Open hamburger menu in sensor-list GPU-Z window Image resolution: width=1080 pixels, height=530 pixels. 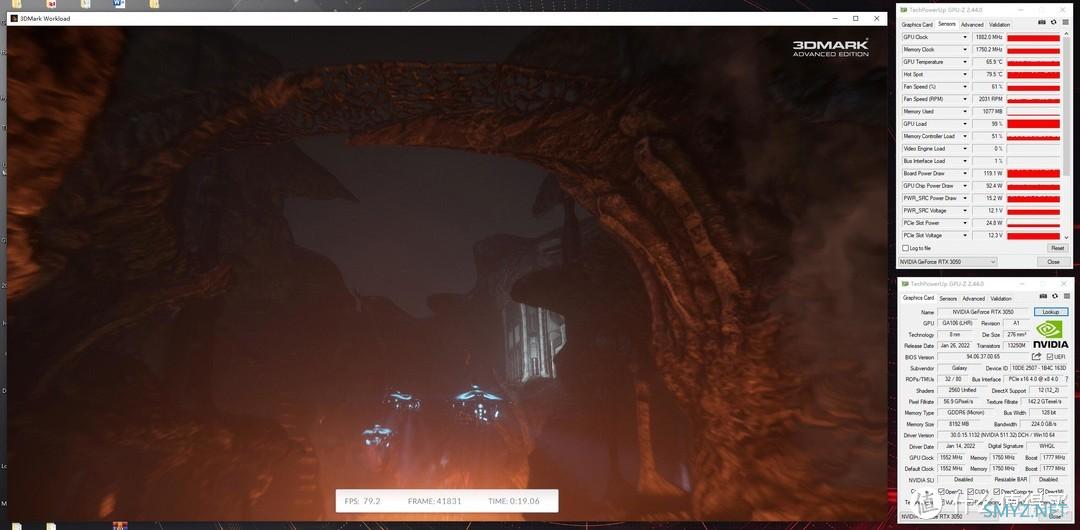pos(1066,23)
